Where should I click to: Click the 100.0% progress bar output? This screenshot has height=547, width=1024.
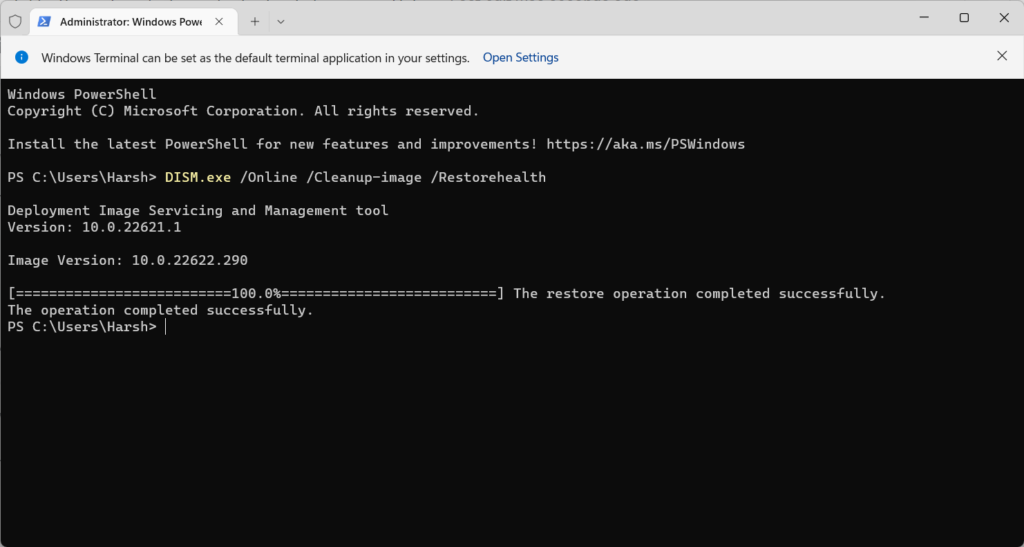click(x=255, y=294)
